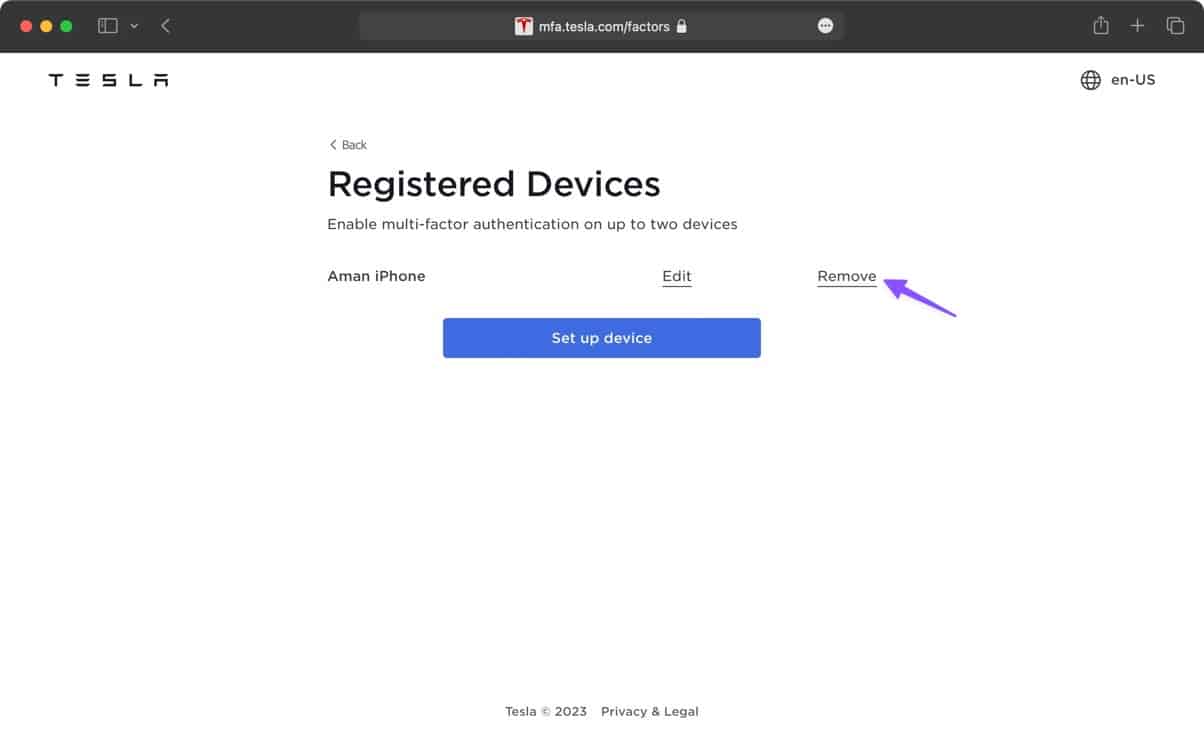Screen dimensions: 1204x738
Task: Click the Tesla logo in header
Action: 108,80
